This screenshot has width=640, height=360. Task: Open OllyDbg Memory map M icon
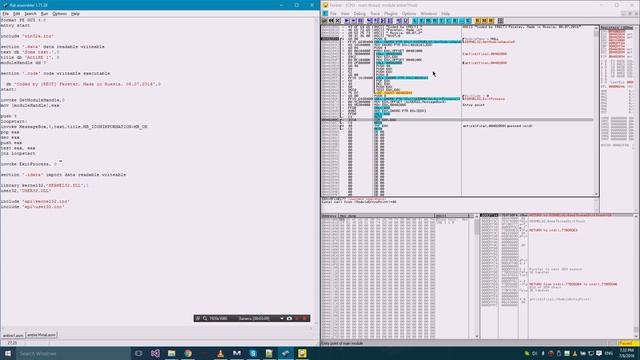coord(427,20)
